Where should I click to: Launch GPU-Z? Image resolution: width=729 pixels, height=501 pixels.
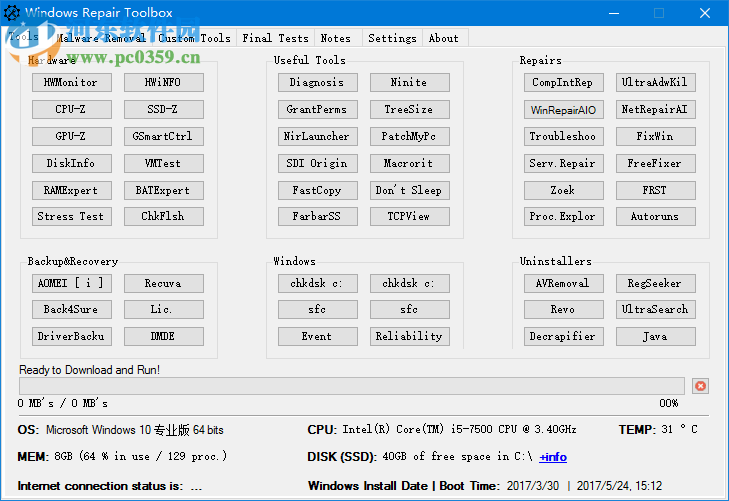(x=72, y=136)
